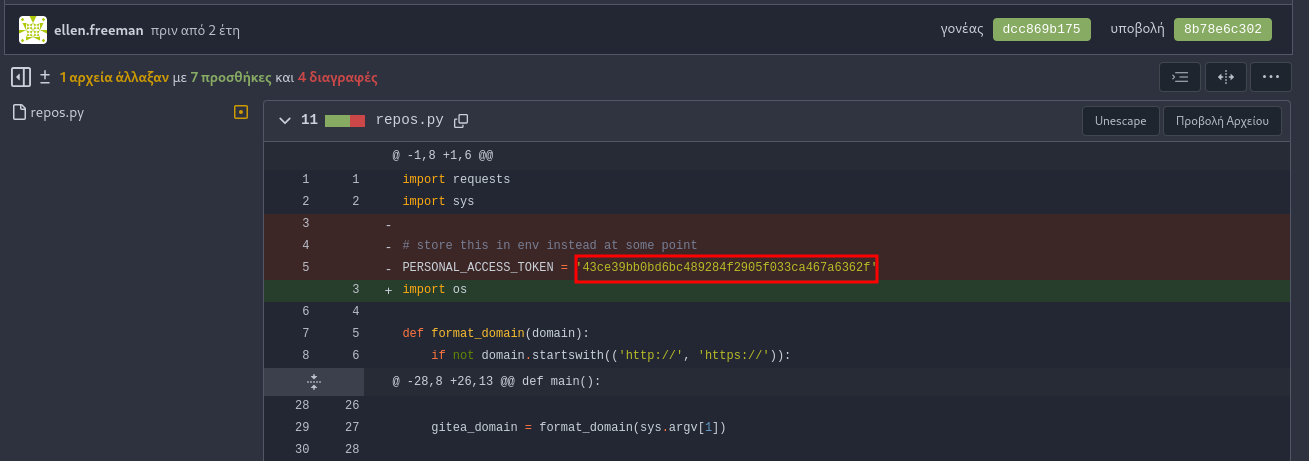Click the '4 διαγραφές' deletions text
Image resolution: width=1309 pixels, height=461 pixels.
pyautogui.click(x=337, y=77)
